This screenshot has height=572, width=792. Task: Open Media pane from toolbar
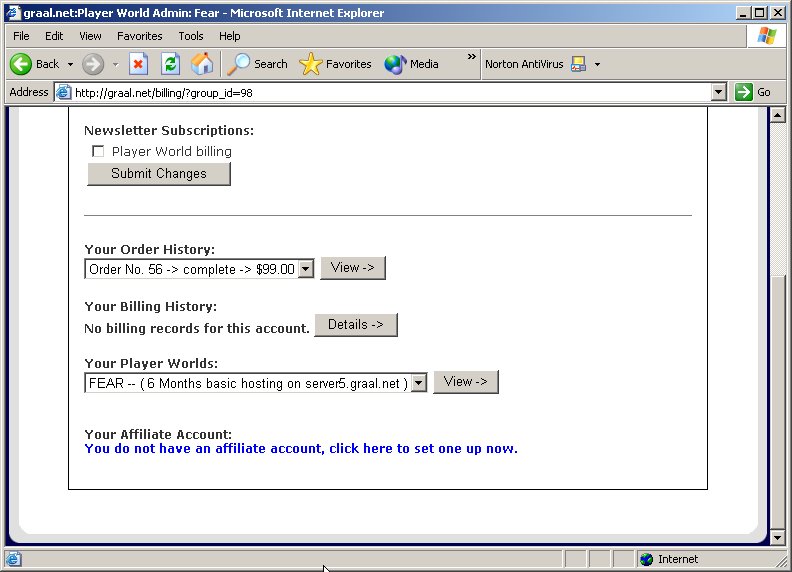pyautogui.click(x=412, y=64)
